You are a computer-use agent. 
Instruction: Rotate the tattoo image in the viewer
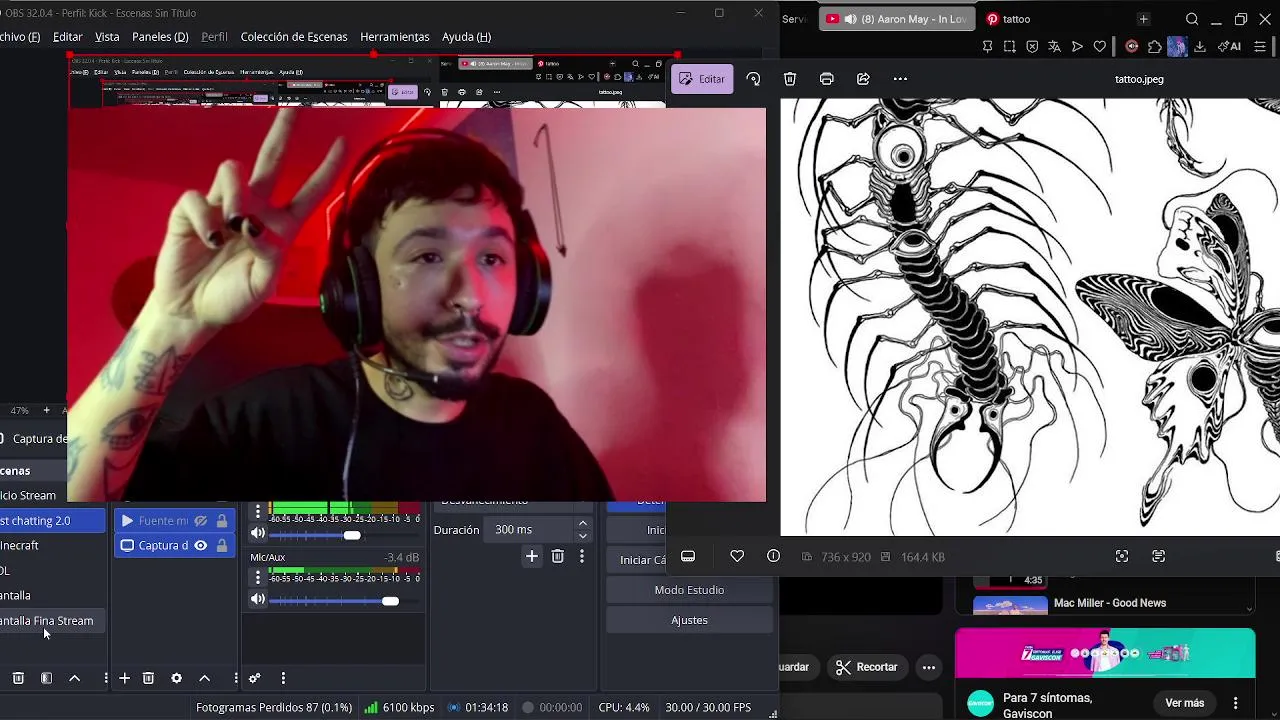753,79
